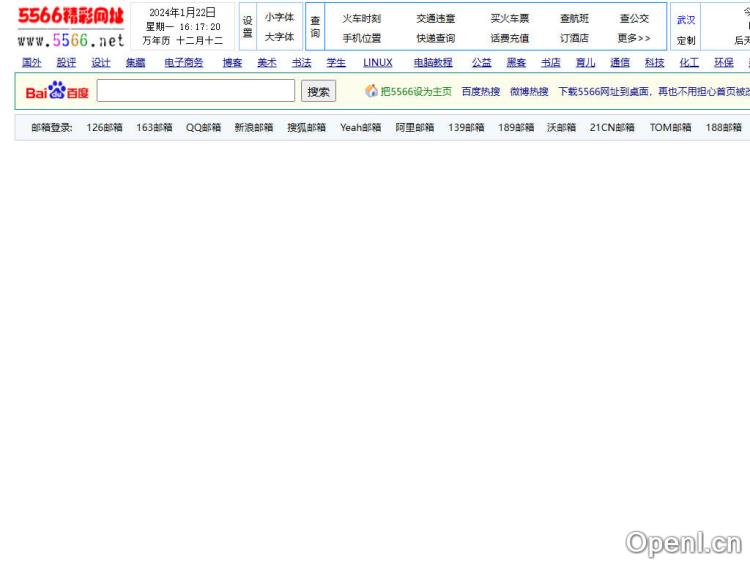The image size is (750, 562).
Task: Click 百度热搜 trending link
Action: (480, 91)
